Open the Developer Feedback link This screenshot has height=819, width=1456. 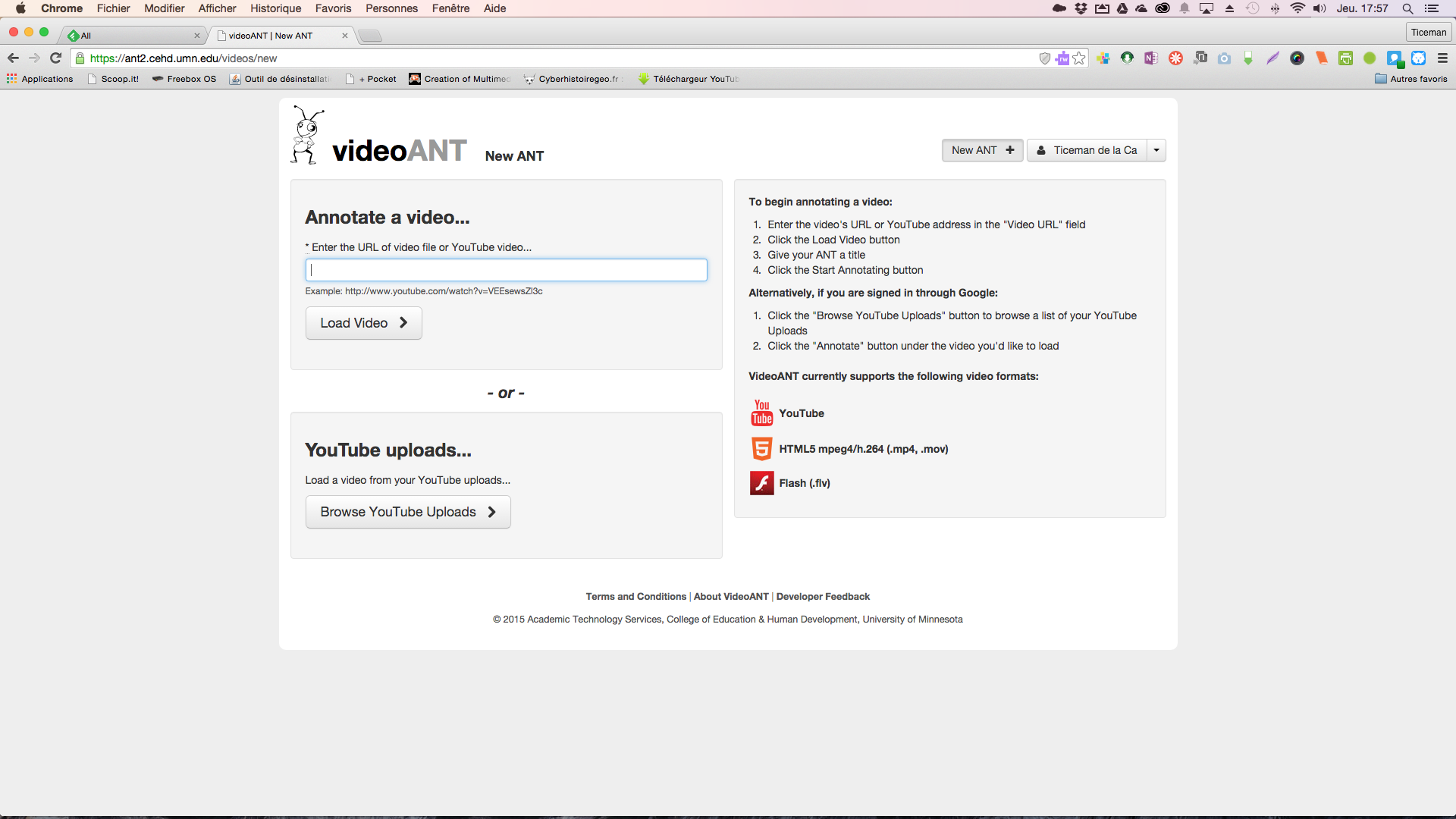point(823,597)
